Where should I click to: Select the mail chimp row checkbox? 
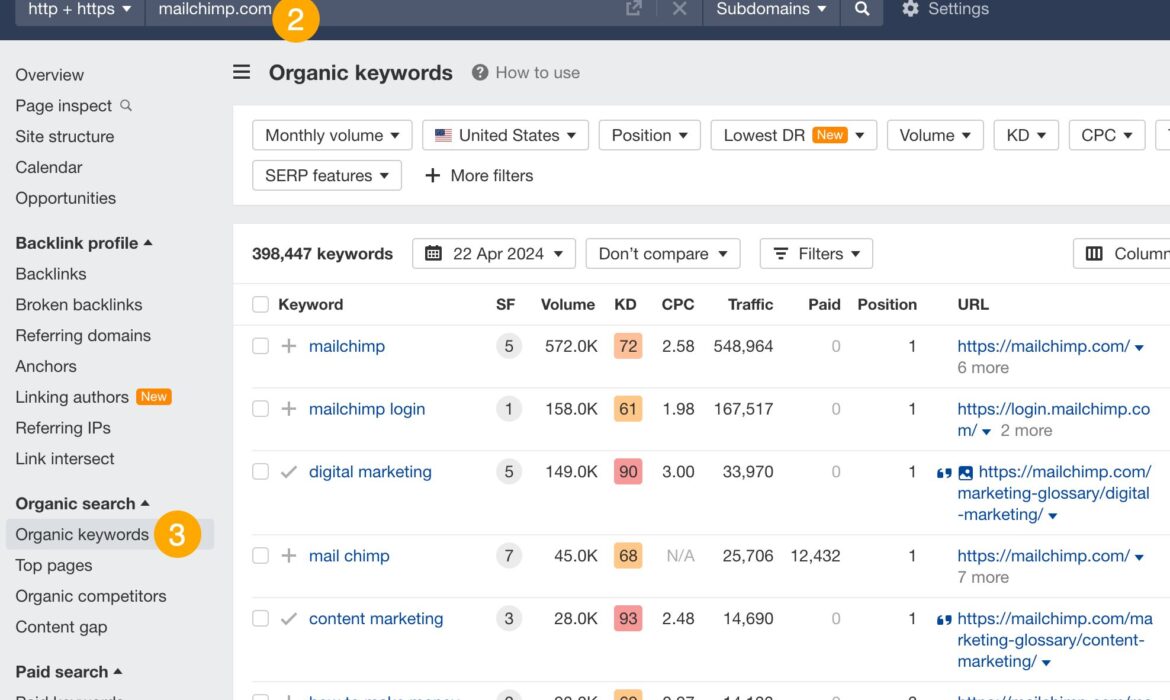260,555
